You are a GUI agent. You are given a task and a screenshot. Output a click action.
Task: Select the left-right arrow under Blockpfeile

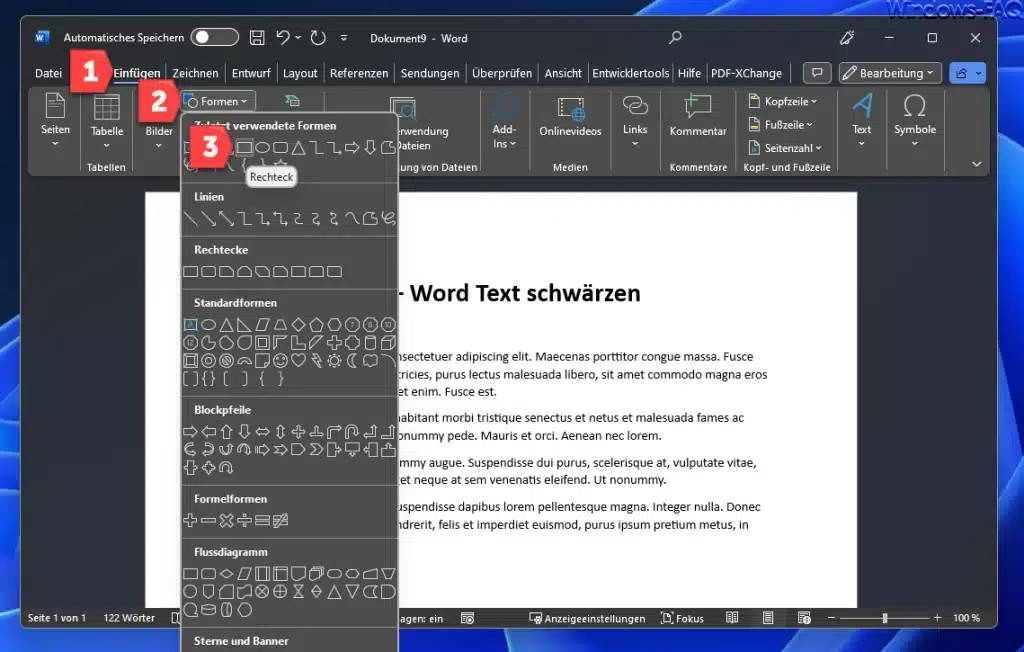click(263, 431)
